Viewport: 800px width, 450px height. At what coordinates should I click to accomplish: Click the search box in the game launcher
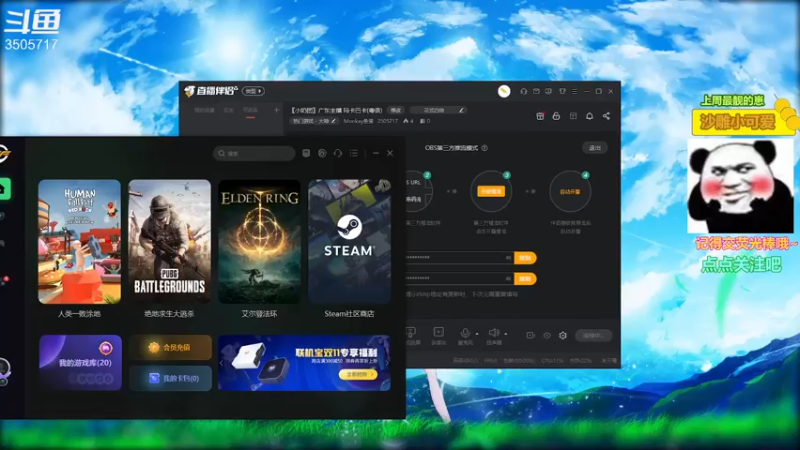pyautogui.click(x=254, y=153)
